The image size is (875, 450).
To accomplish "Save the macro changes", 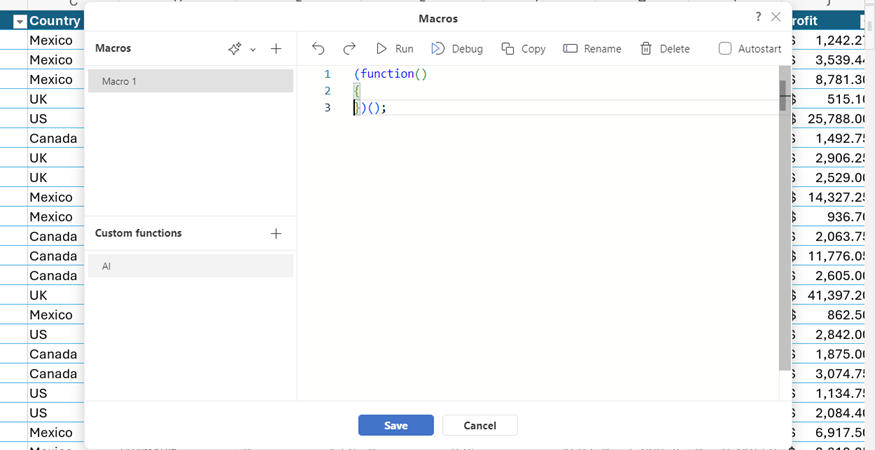I will pos(396,425).
